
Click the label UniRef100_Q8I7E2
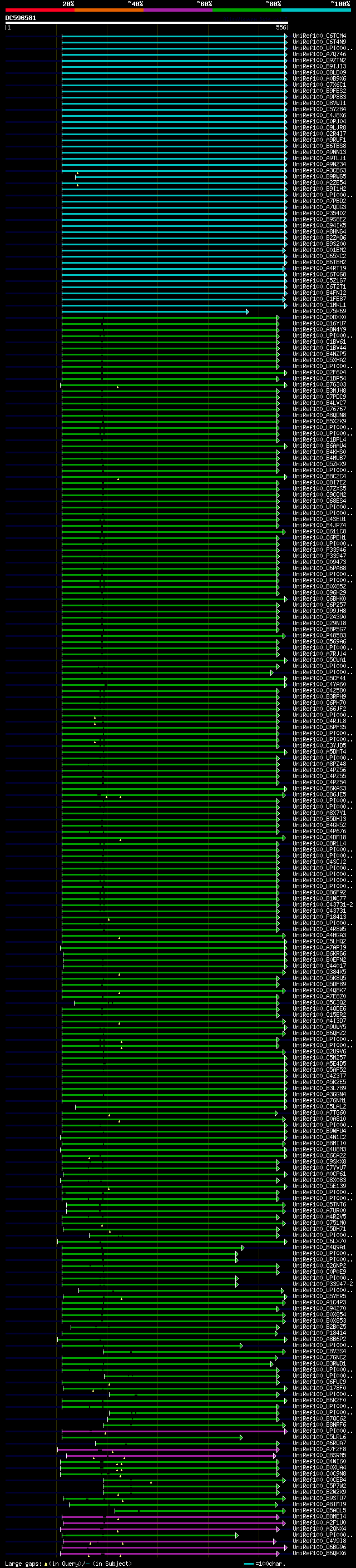tap(319, 482)
